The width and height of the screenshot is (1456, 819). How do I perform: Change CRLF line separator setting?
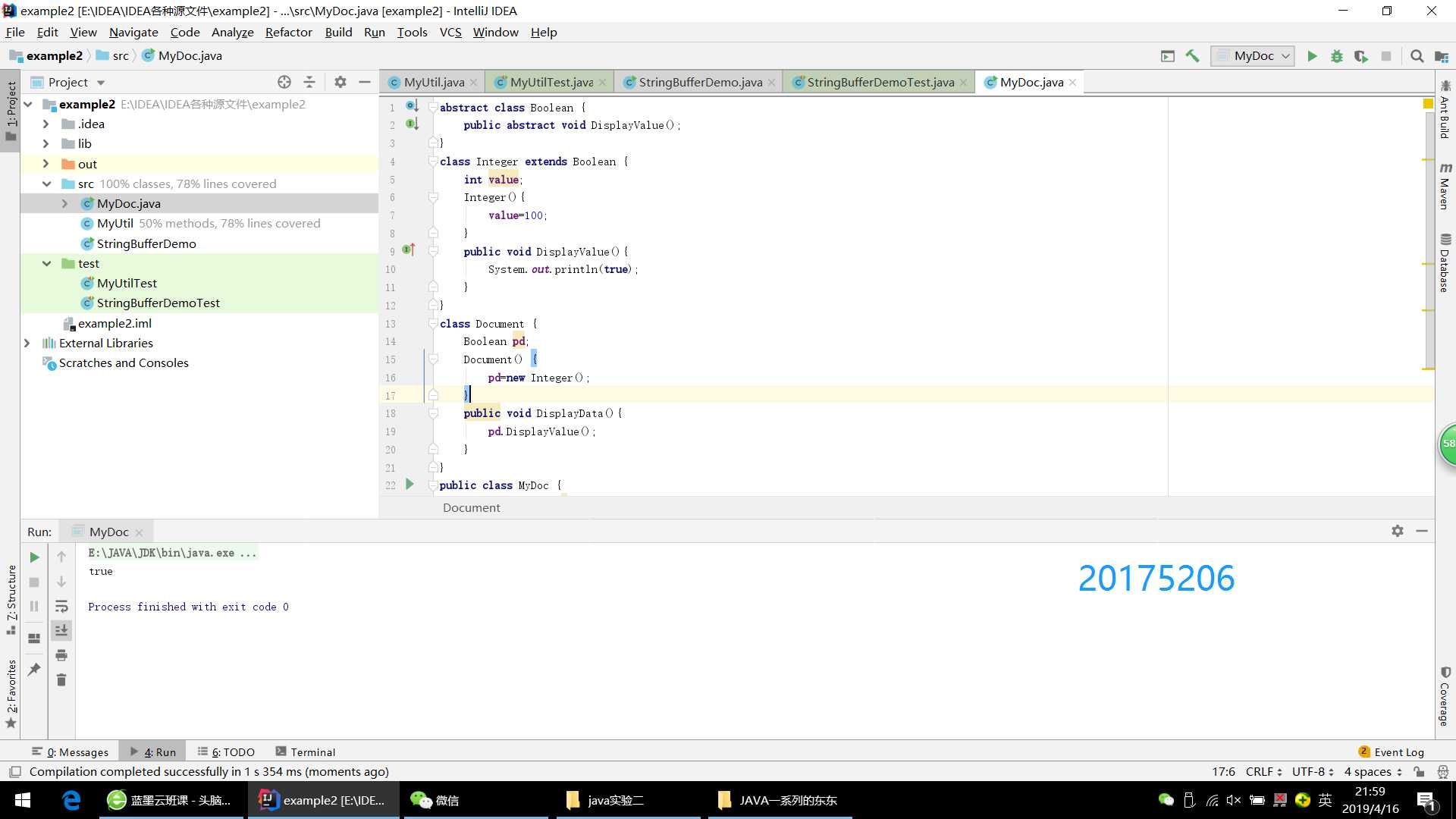pyautogui.click(x=1263, y=771)
